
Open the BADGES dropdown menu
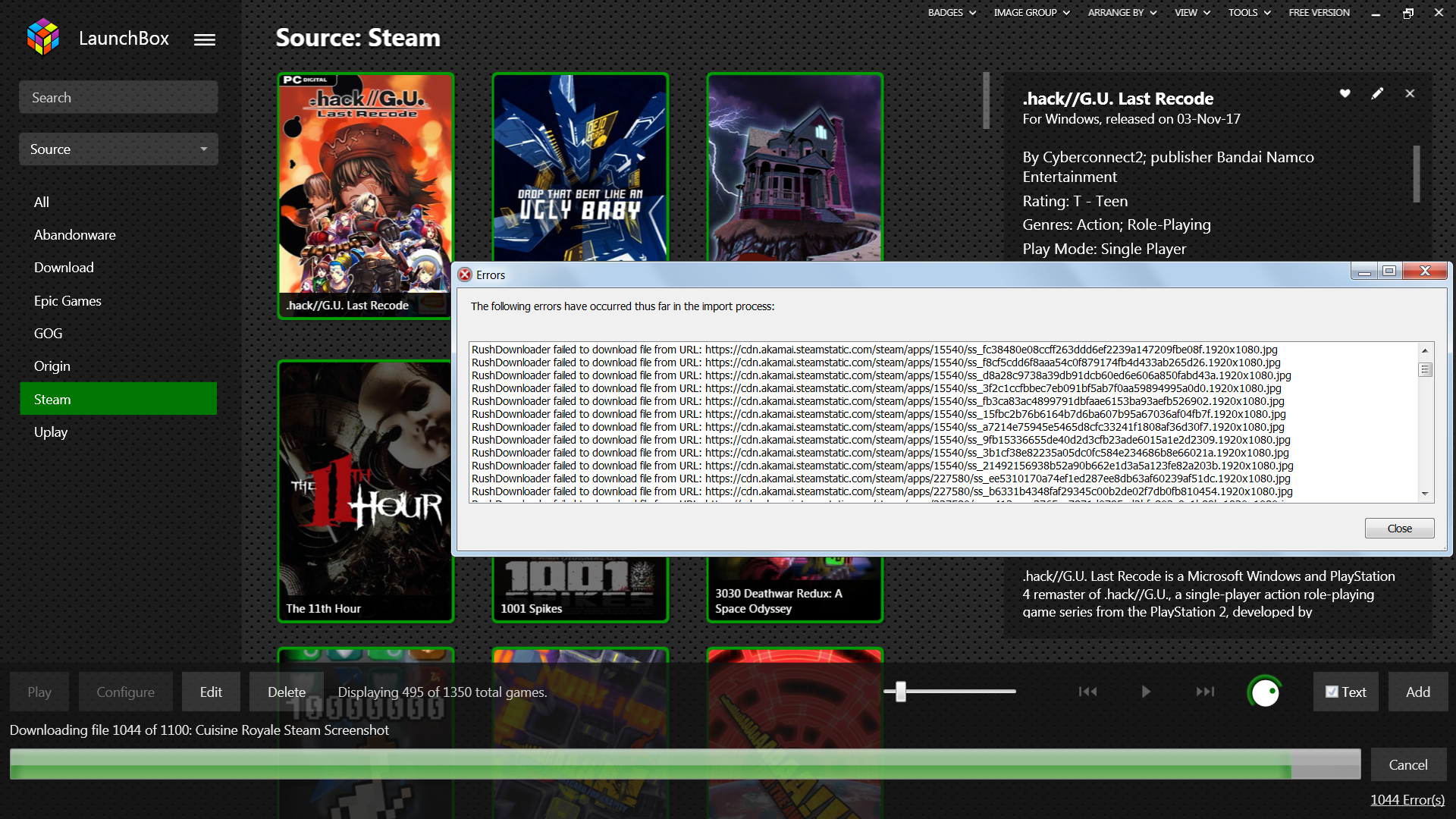point(952,12)
